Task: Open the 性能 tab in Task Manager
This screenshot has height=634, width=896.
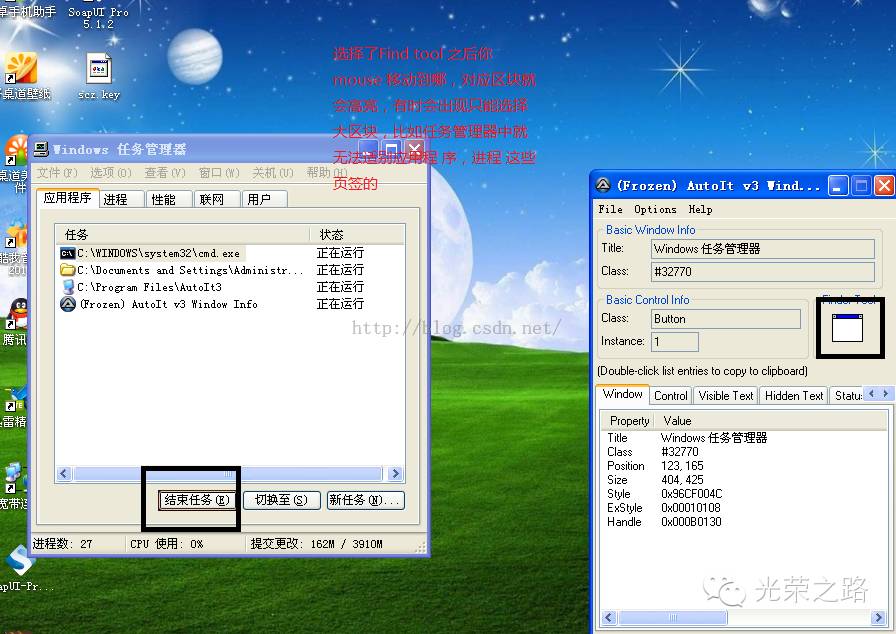Action: 163,199
